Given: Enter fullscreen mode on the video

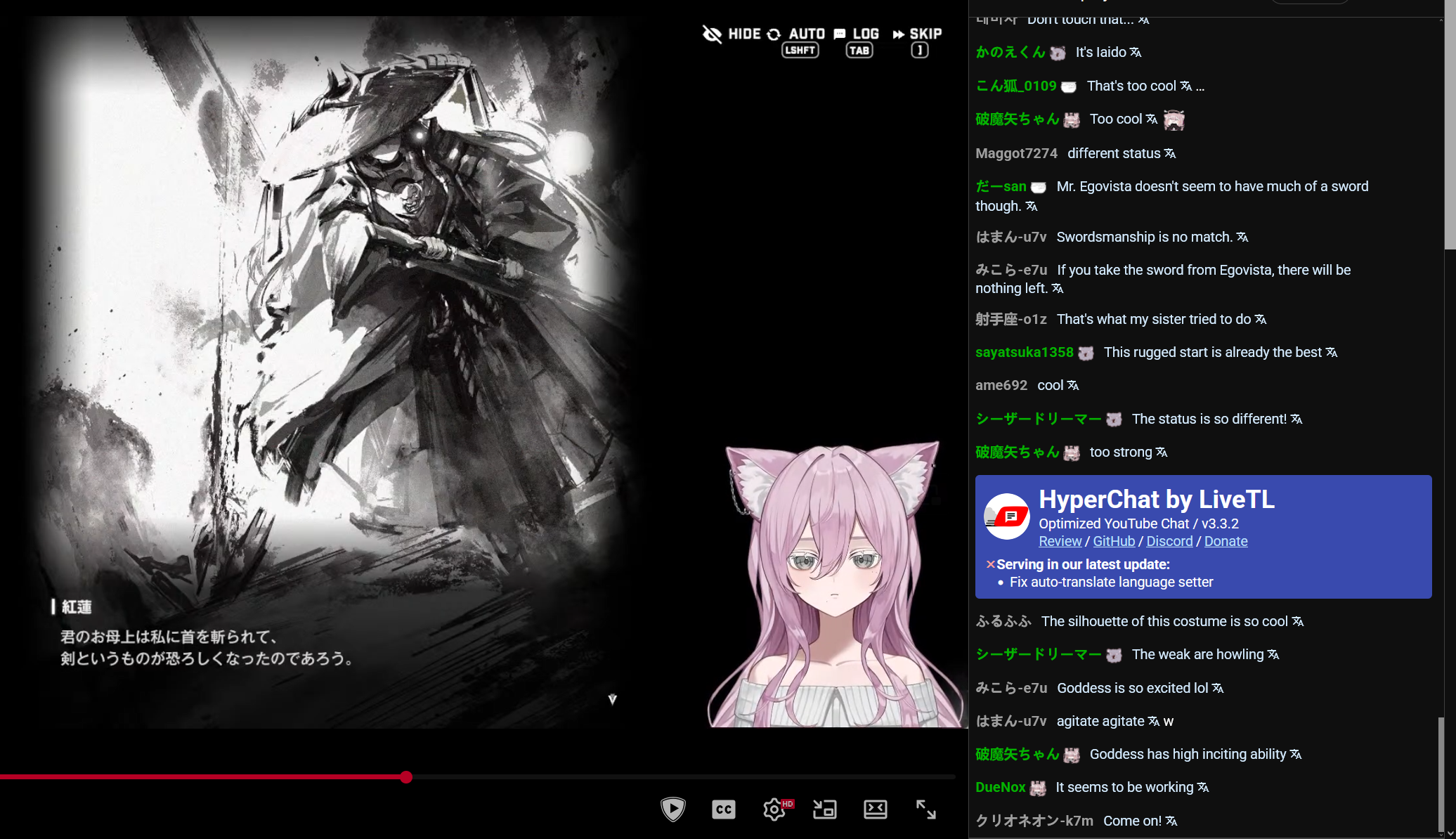Looking at the screenshot, I should (925, 809).
